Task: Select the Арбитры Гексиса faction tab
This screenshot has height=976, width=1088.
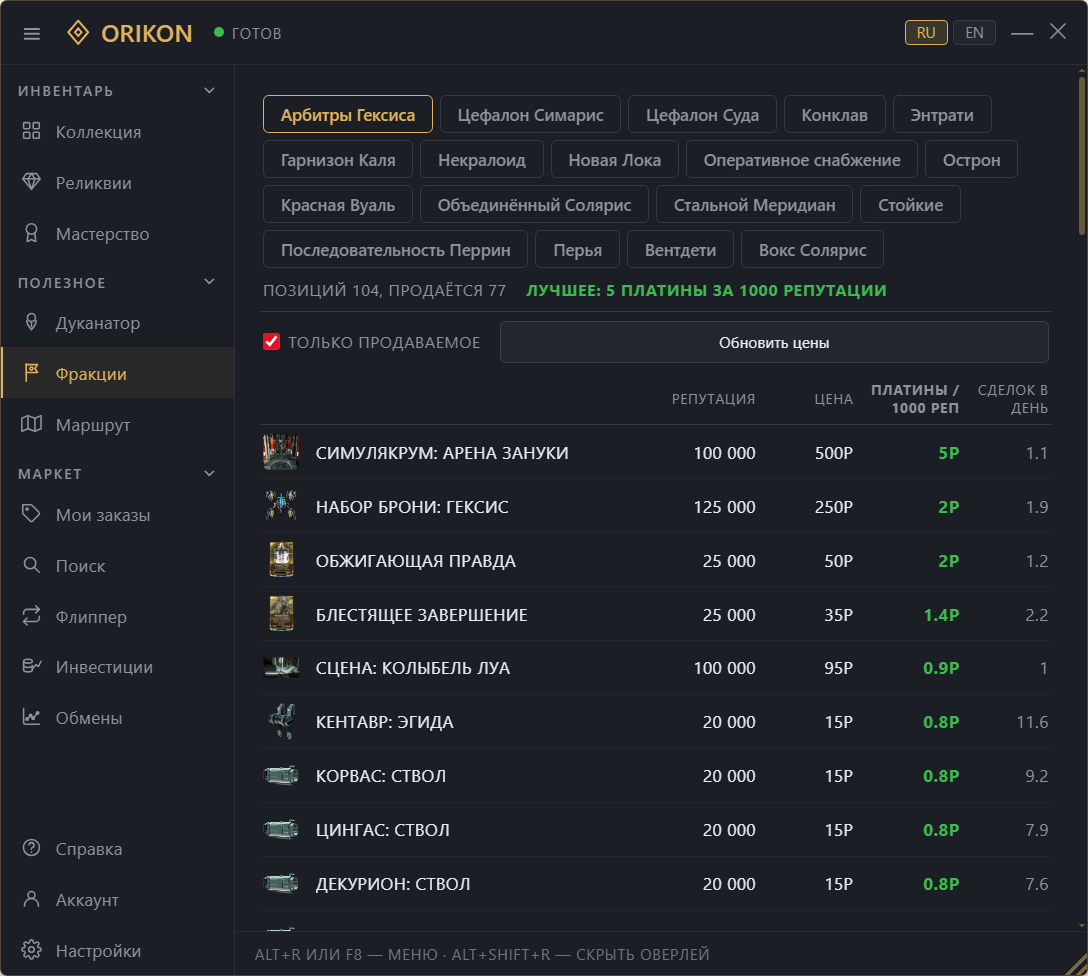Action: pyautogui.click(x=348, y=114)
